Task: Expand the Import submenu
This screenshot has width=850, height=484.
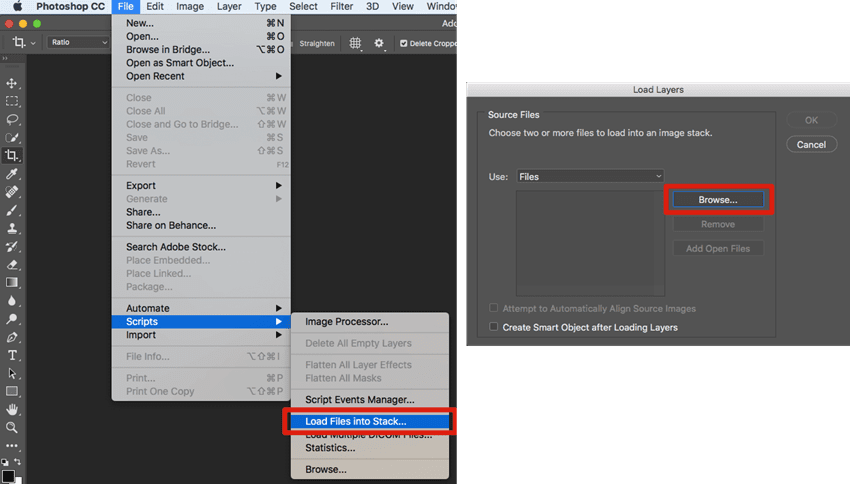Action: click(201, 335)
